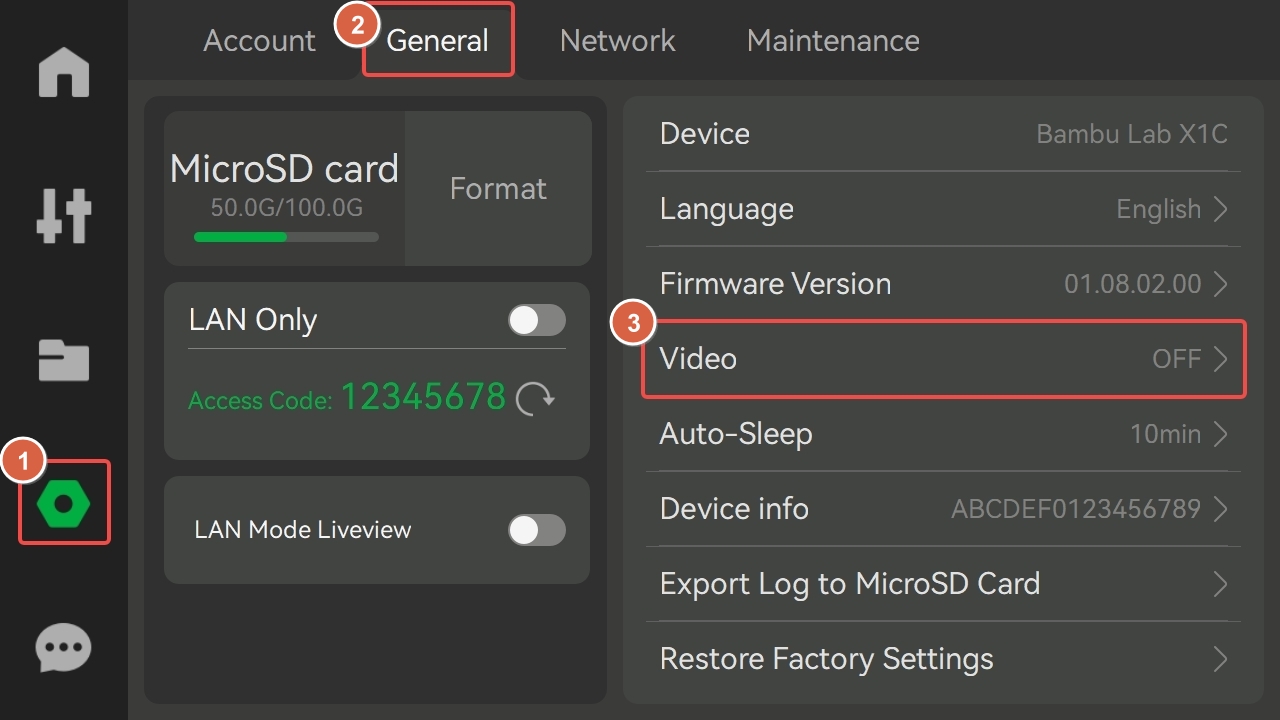Click the MicroSD storage usage bar
The width and height of the screenshot is (1280, 720).
tap(286, 237)
